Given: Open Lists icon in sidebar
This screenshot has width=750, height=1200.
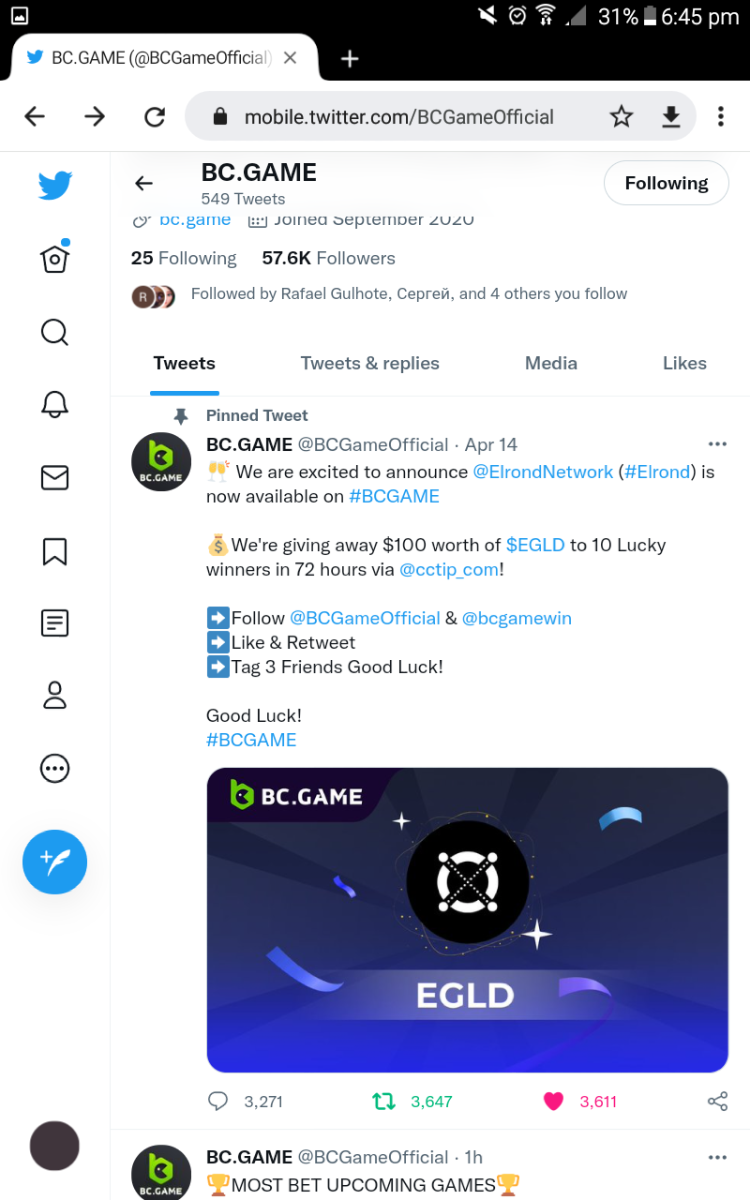Looking at the screenshot, I should (54, 623).
